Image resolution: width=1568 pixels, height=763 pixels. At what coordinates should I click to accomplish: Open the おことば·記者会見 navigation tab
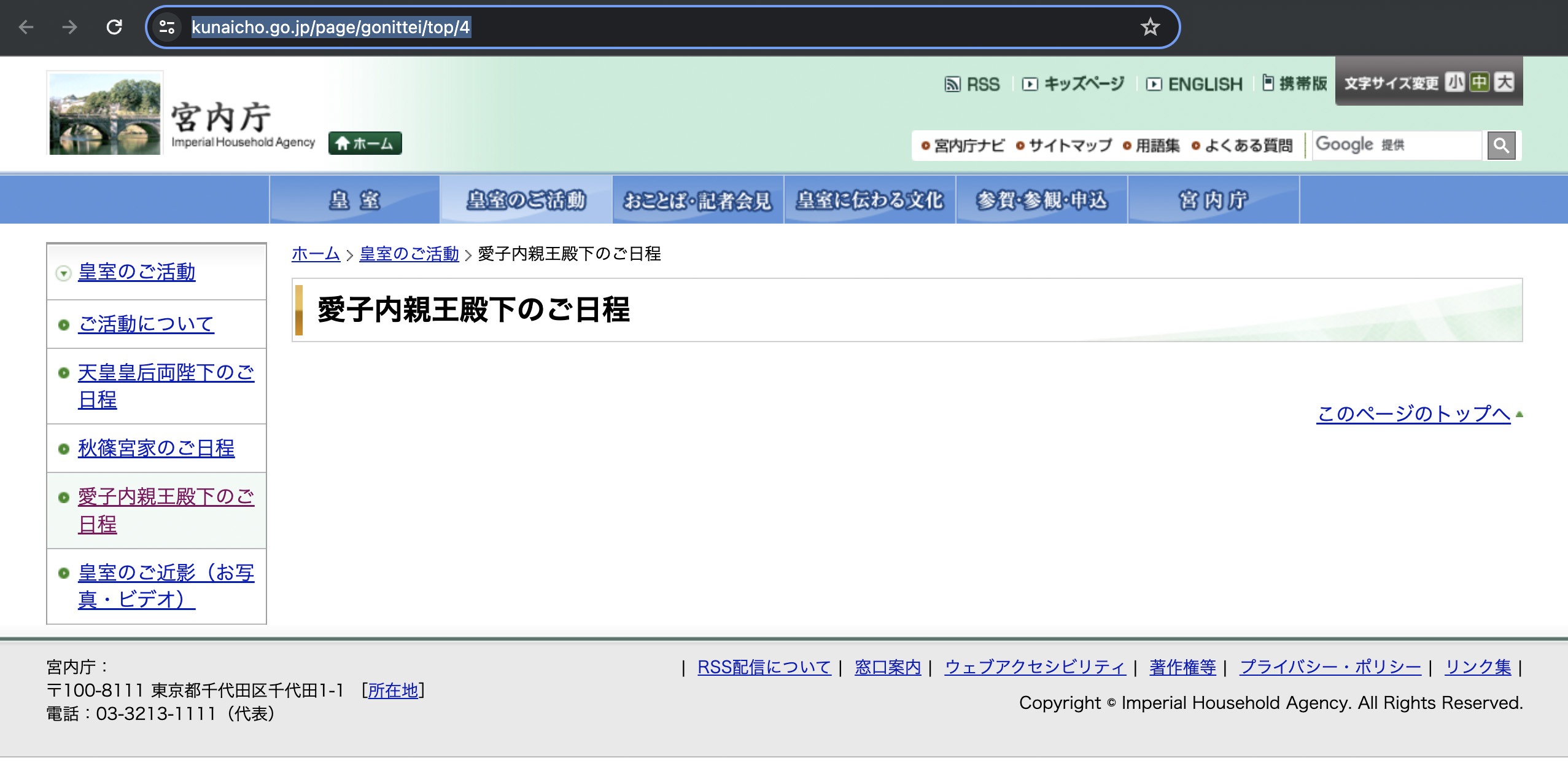point(697,200)
